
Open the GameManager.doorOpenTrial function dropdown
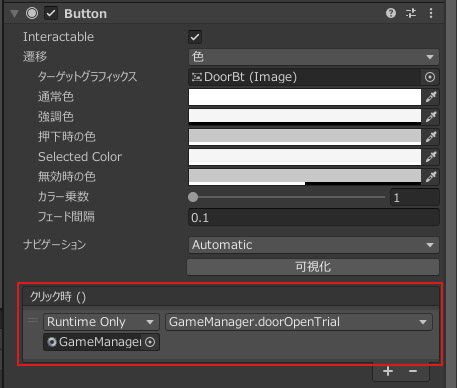click(299, 322)
